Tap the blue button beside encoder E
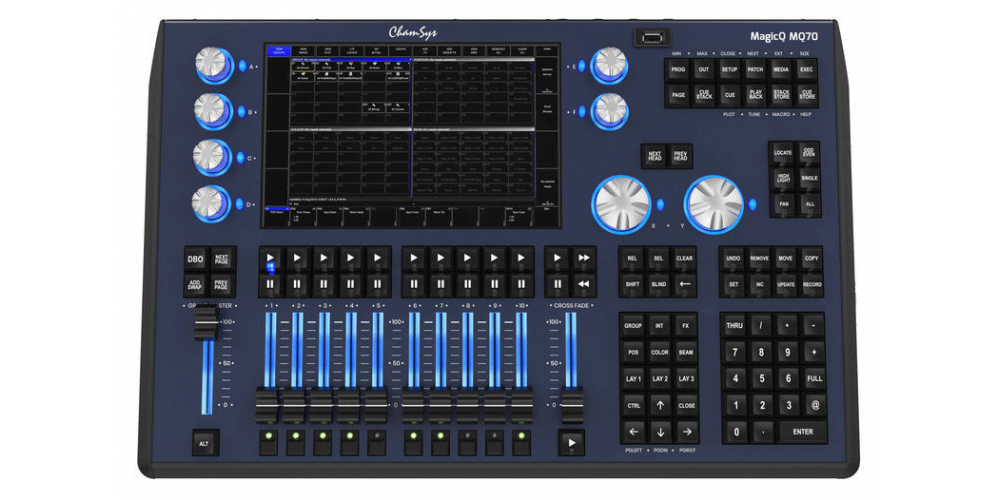Screen dimensions: 1000x500 point(582,66)
